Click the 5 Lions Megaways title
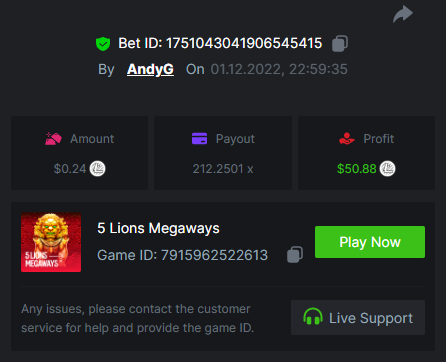This screenshot has width=446, height=362. click(158, 229)
